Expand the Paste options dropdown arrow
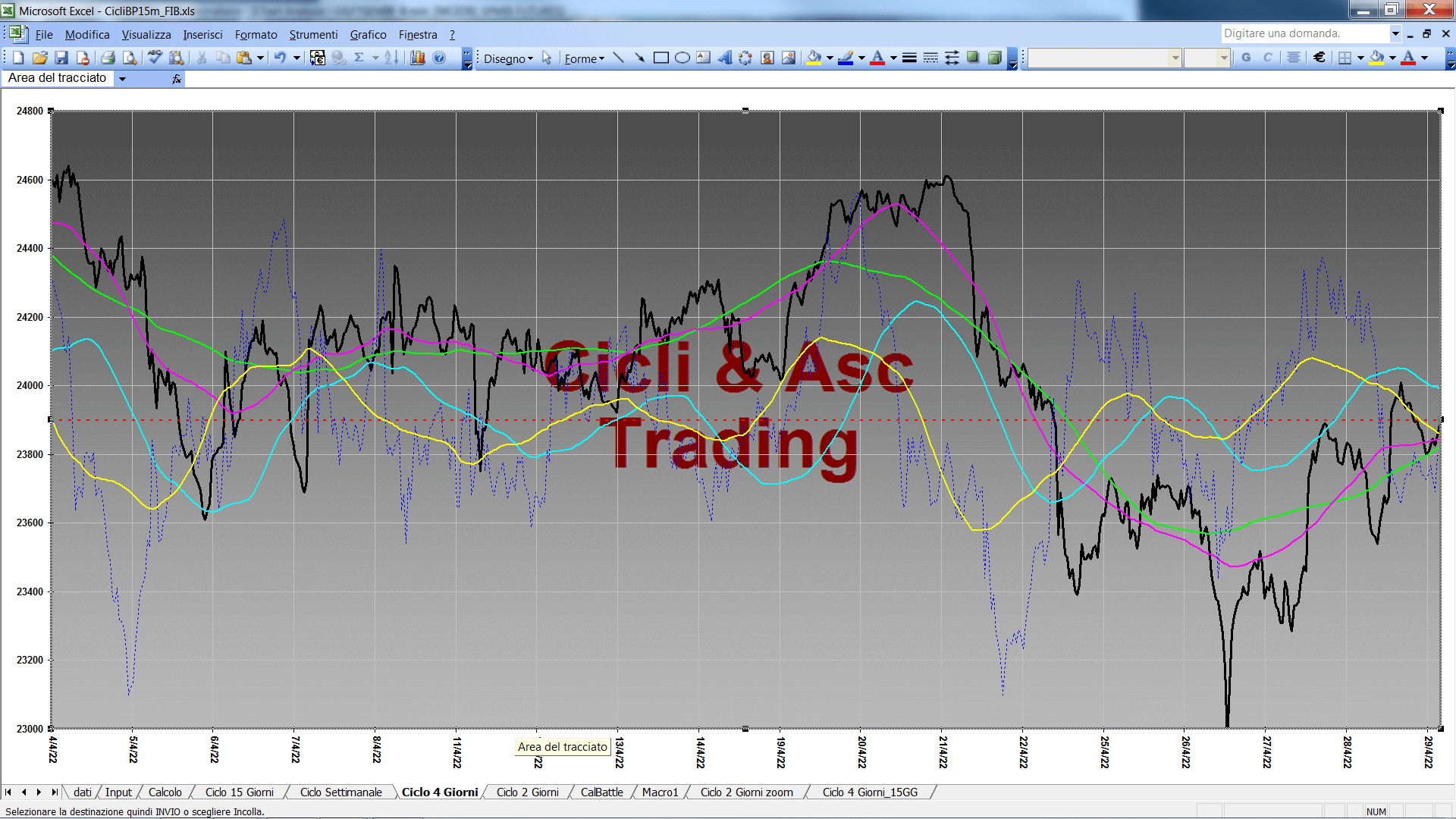1456x819 pixels. (x=260, y=58)
